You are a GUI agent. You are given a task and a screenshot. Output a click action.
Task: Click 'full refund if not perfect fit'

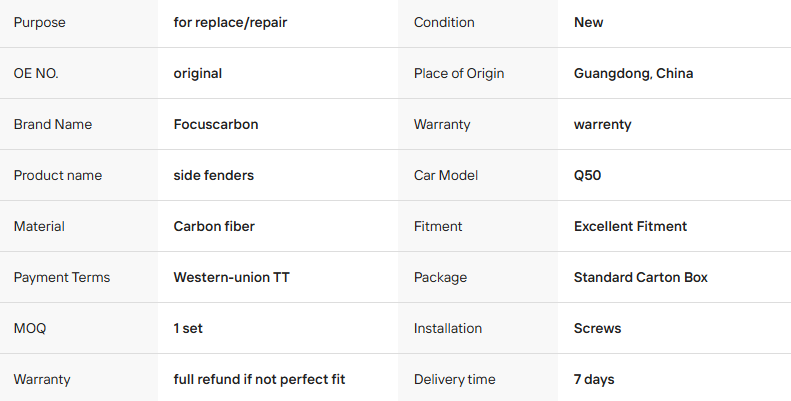(259, 379)
